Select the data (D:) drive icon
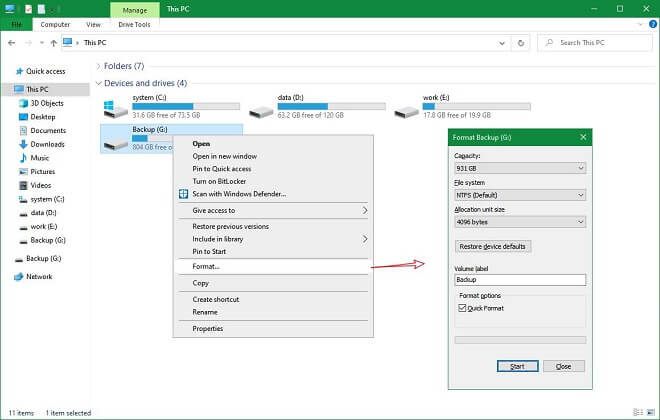Viewport: 660px width, 420px height. pos(261,112)
